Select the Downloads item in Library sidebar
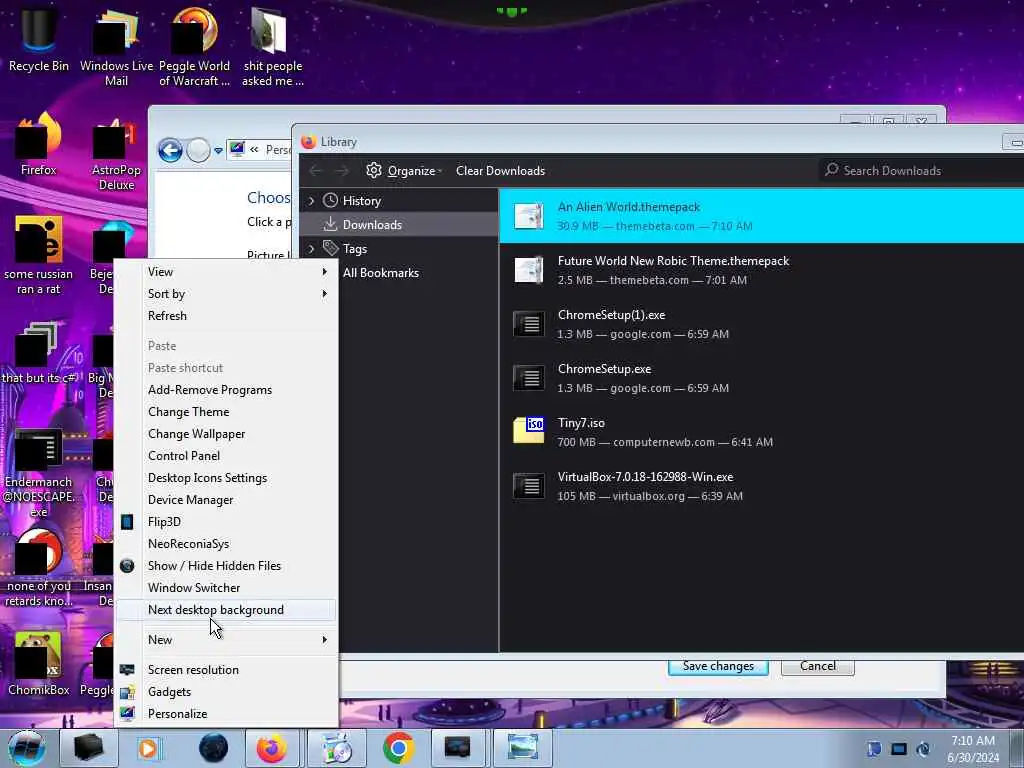This screenshot has height=768, width=1024. 400,225
